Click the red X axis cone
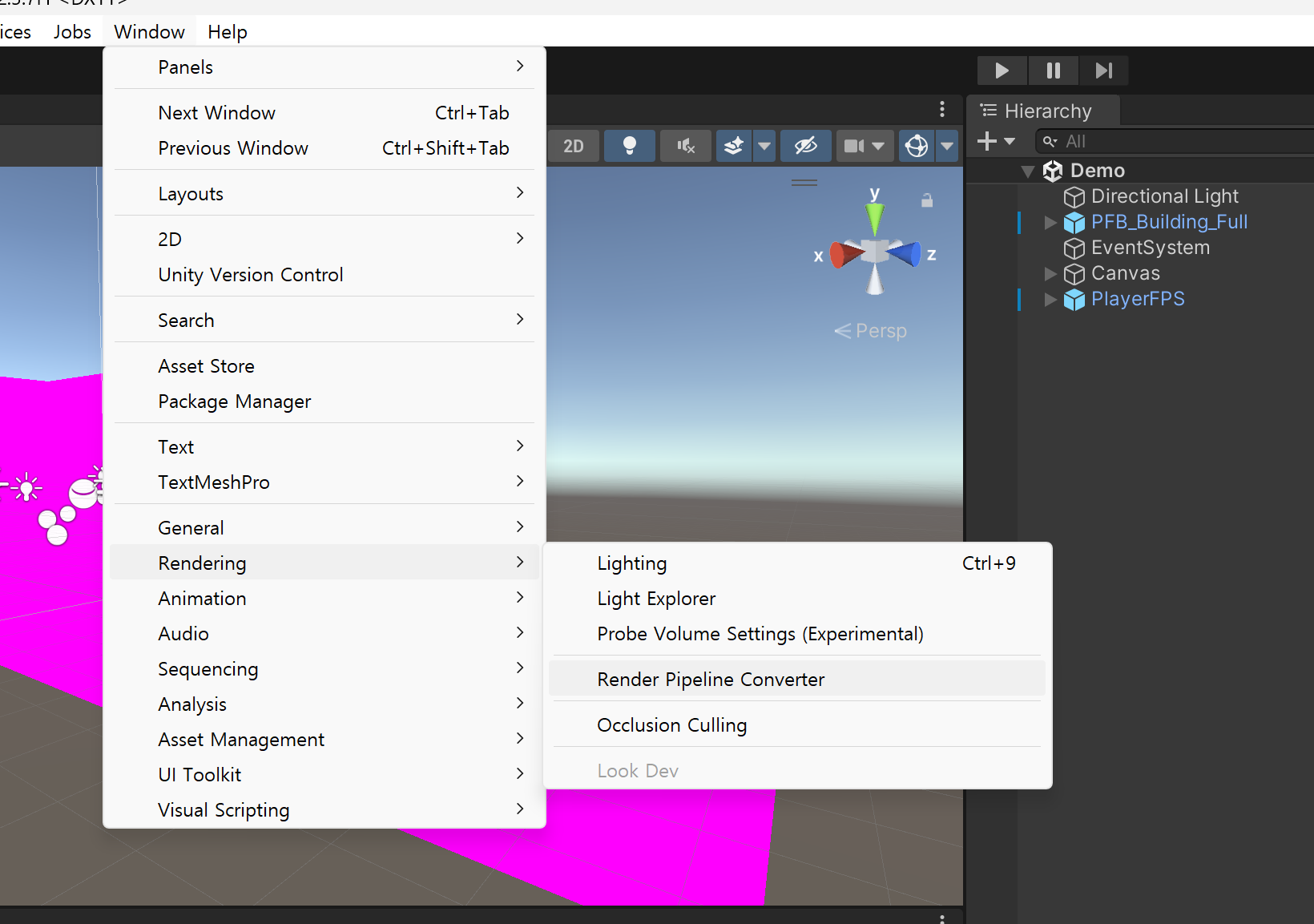 847,255
